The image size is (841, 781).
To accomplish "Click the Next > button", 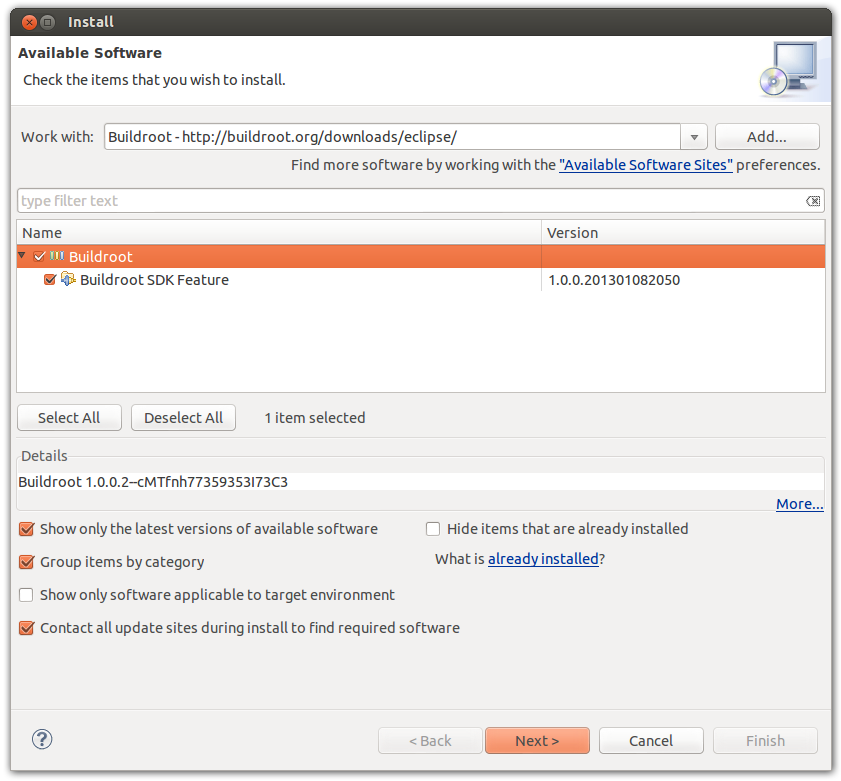I will coord(537,741).
